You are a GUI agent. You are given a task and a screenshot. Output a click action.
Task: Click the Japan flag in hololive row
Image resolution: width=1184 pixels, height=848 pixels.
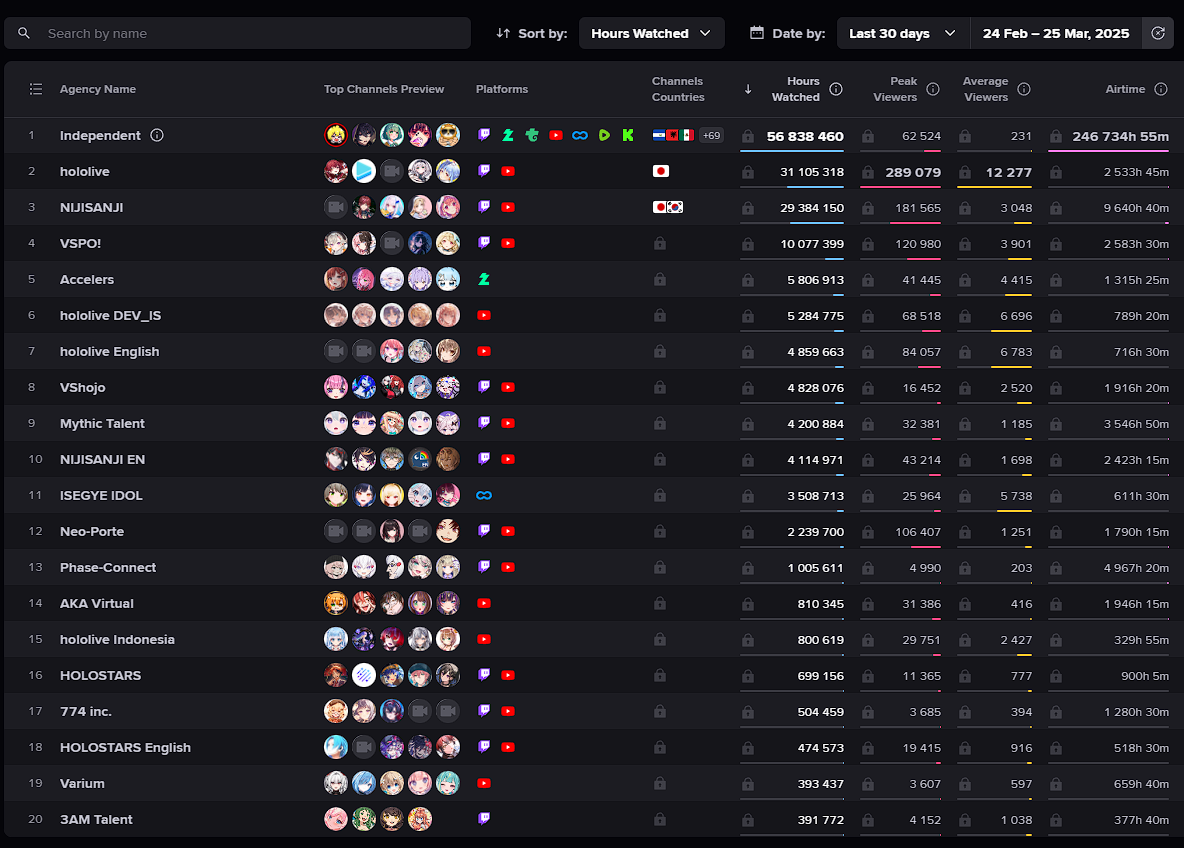[661, 171]
